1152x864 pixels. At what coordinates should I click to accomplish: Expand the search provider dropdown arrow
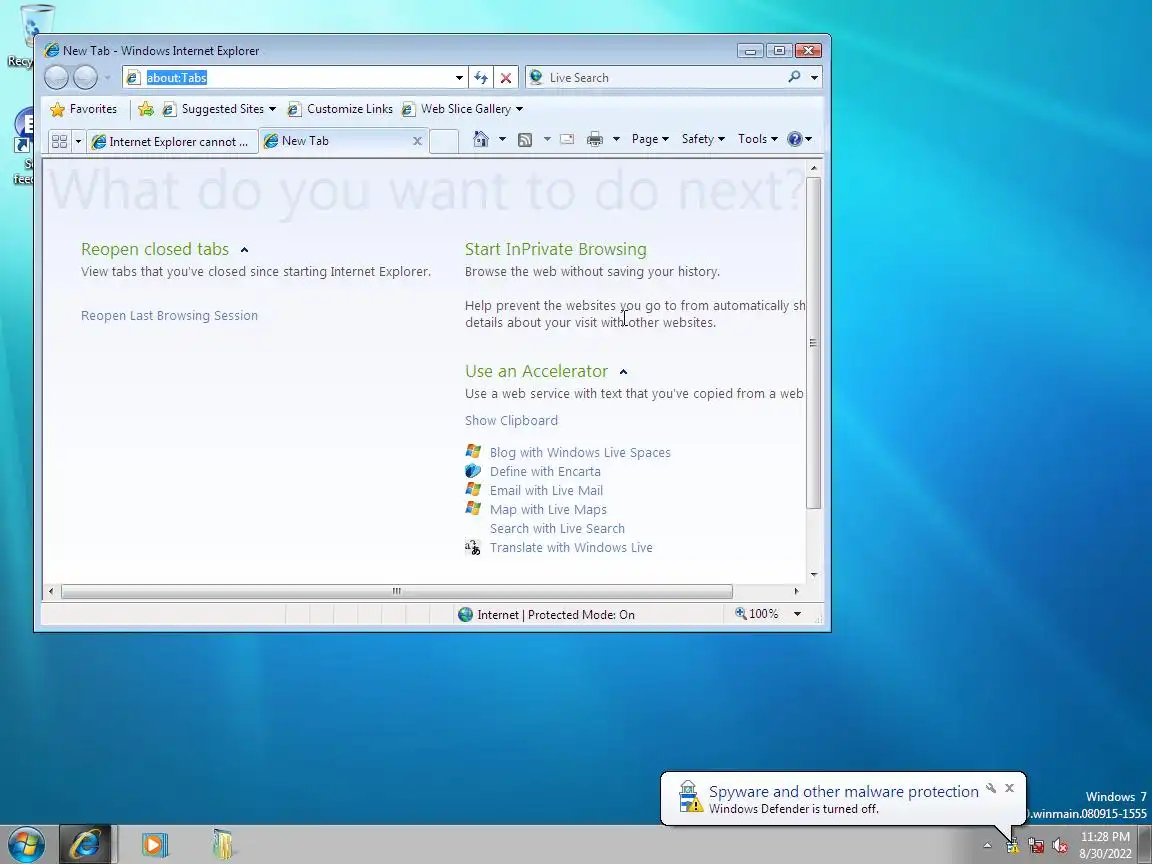814,77
